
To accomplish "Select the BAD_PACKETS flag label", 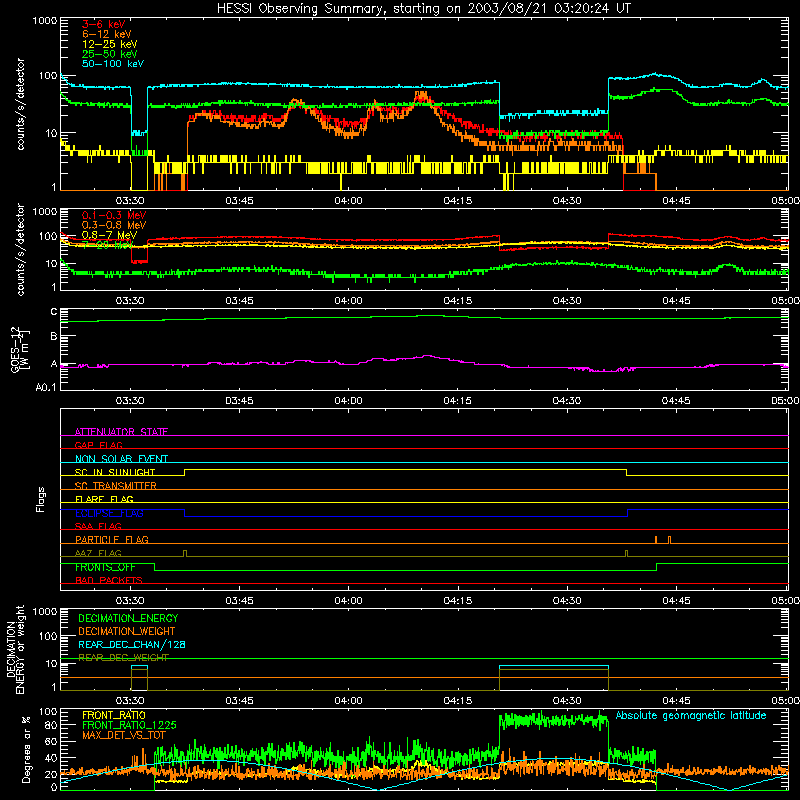I will tap(109, 580).
